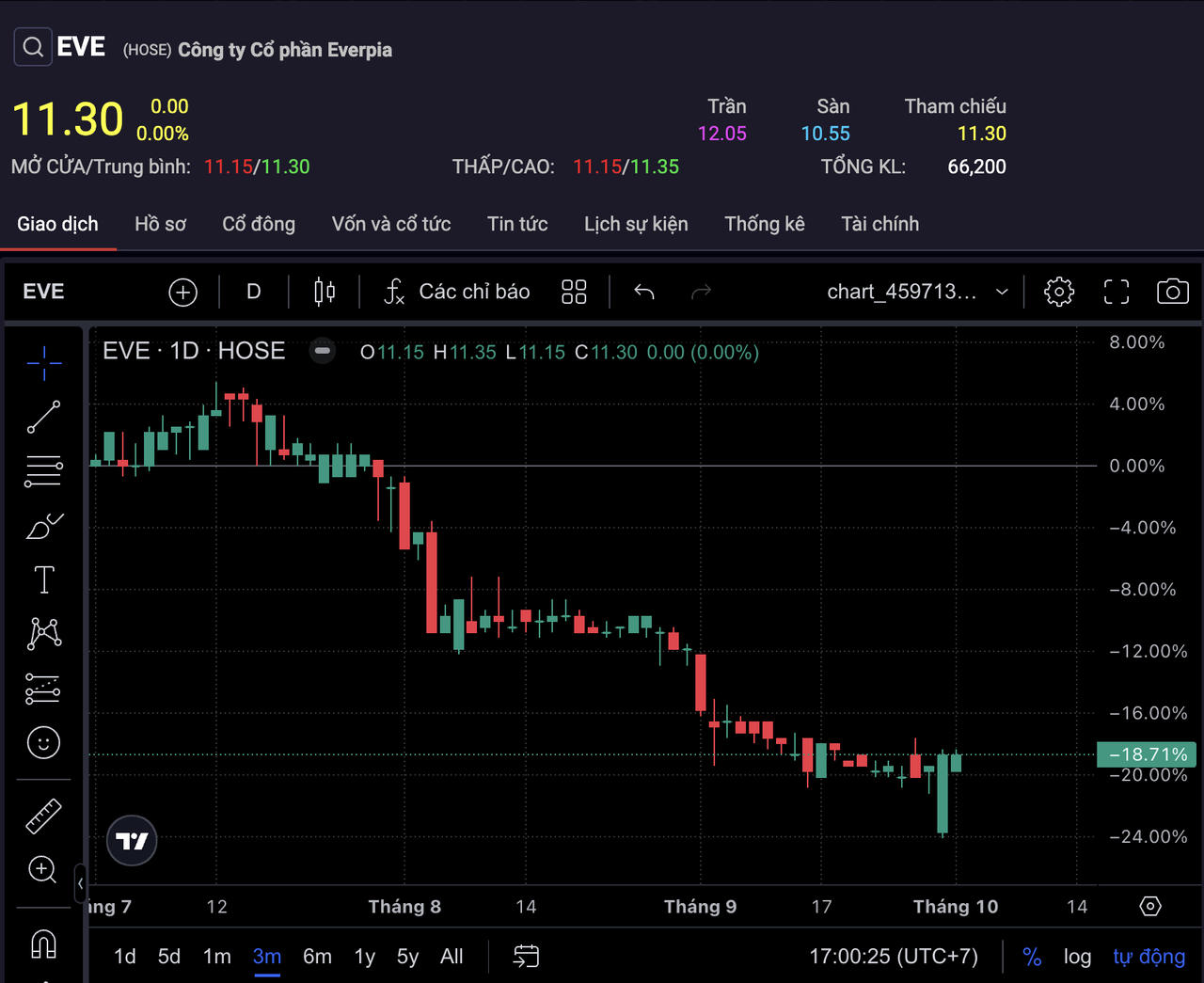Toggle percentage scale mode

[1032, 957]
